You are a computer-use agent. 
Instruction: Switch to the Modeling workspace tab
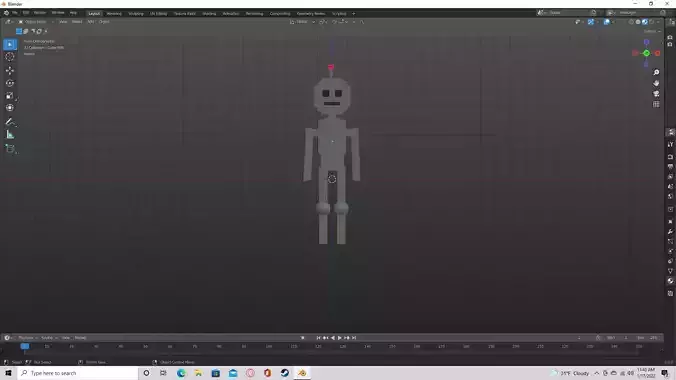pos(114,13)
